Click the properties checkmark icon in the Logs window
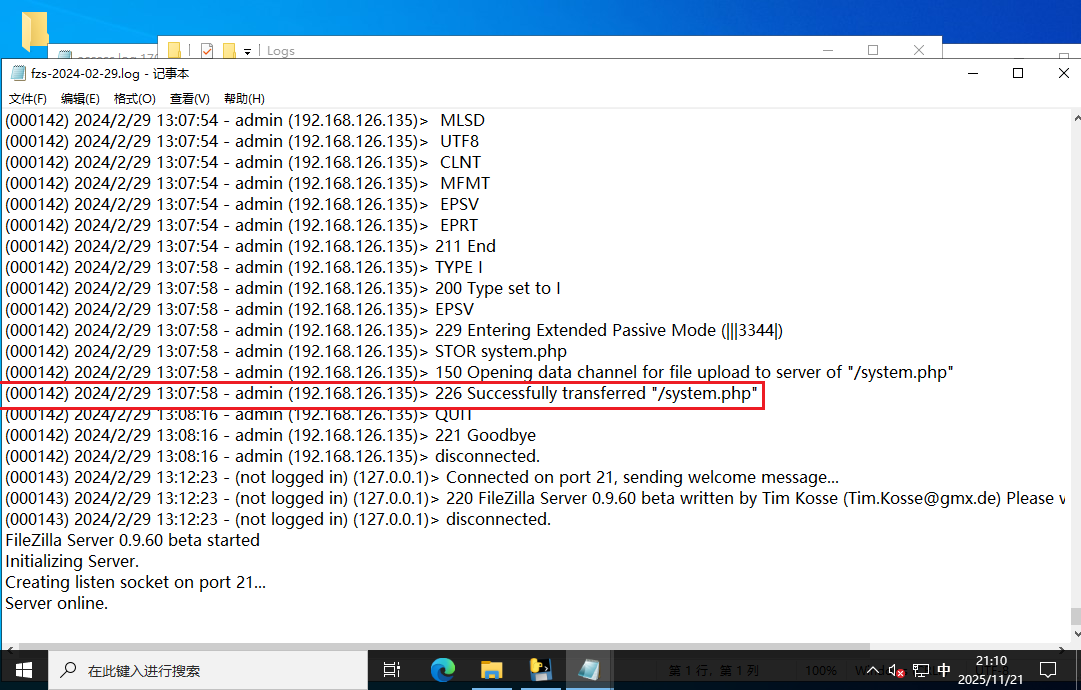Viewport: 1081px width, 690px height. tap(207, 50)
